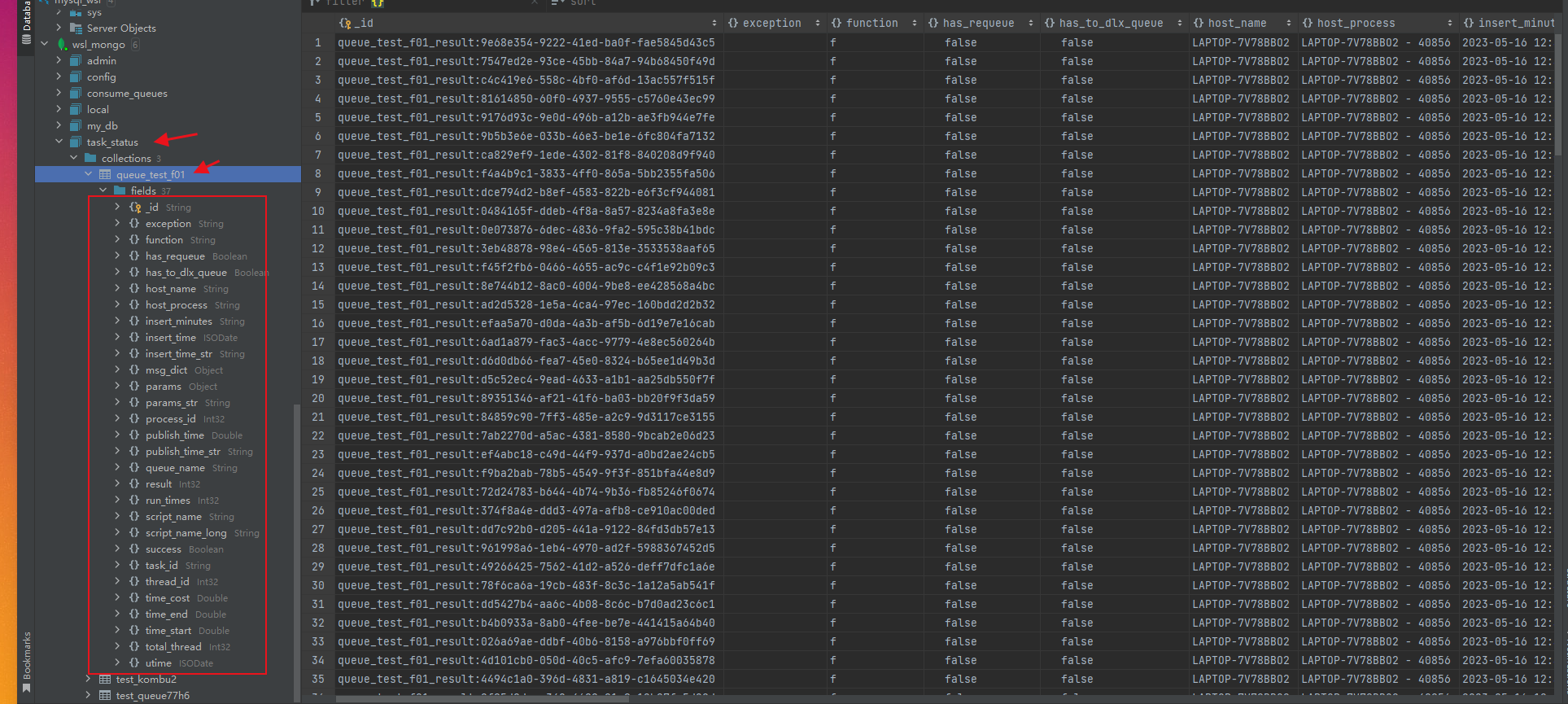Open the Bookmarks tool window tab
The width and height of the screenshot is (1568, 704).
tap(26, 662)
